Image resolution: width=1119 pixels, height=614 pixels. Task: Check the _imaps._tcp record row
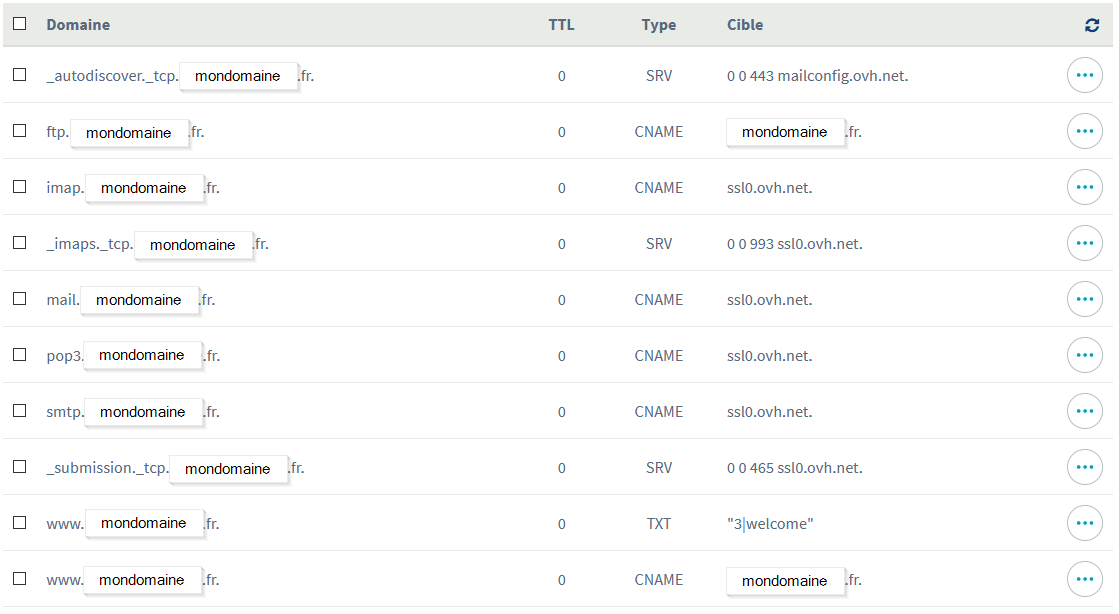click(x=20, y=243)
